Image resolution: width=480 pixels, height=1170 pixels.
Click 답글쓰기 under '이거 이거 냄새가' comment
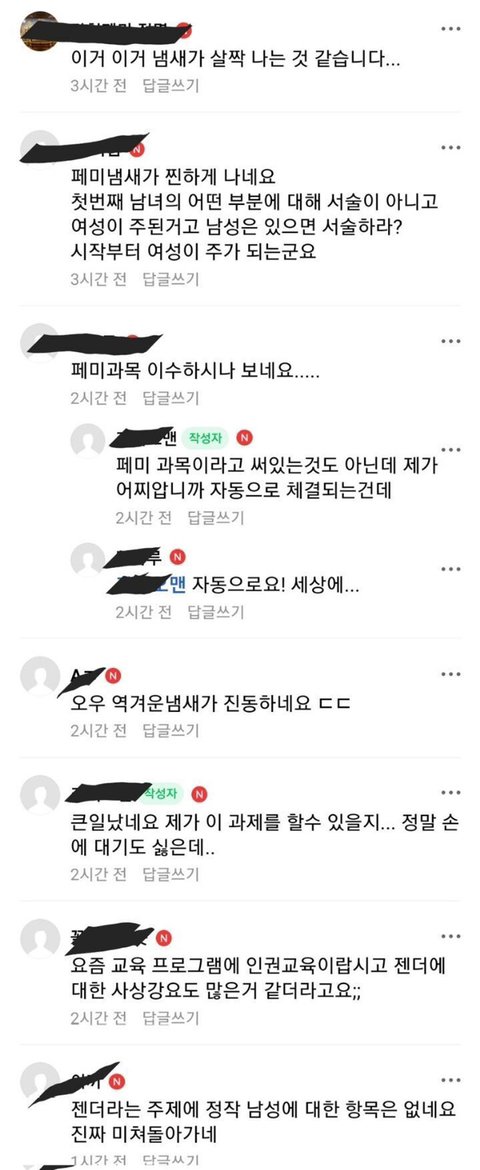pyautogui.click(x=171, y=85)
